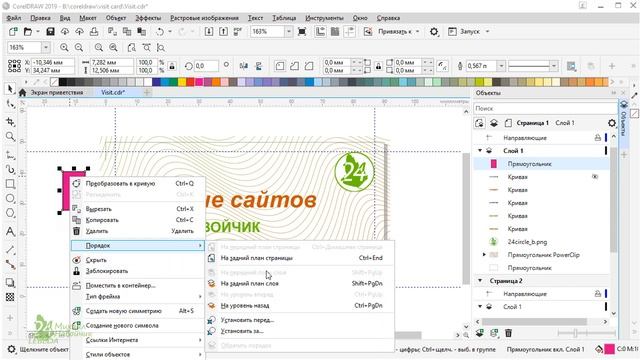
Task: Click Копировать in context menu
Action: (x=137, y=220)
